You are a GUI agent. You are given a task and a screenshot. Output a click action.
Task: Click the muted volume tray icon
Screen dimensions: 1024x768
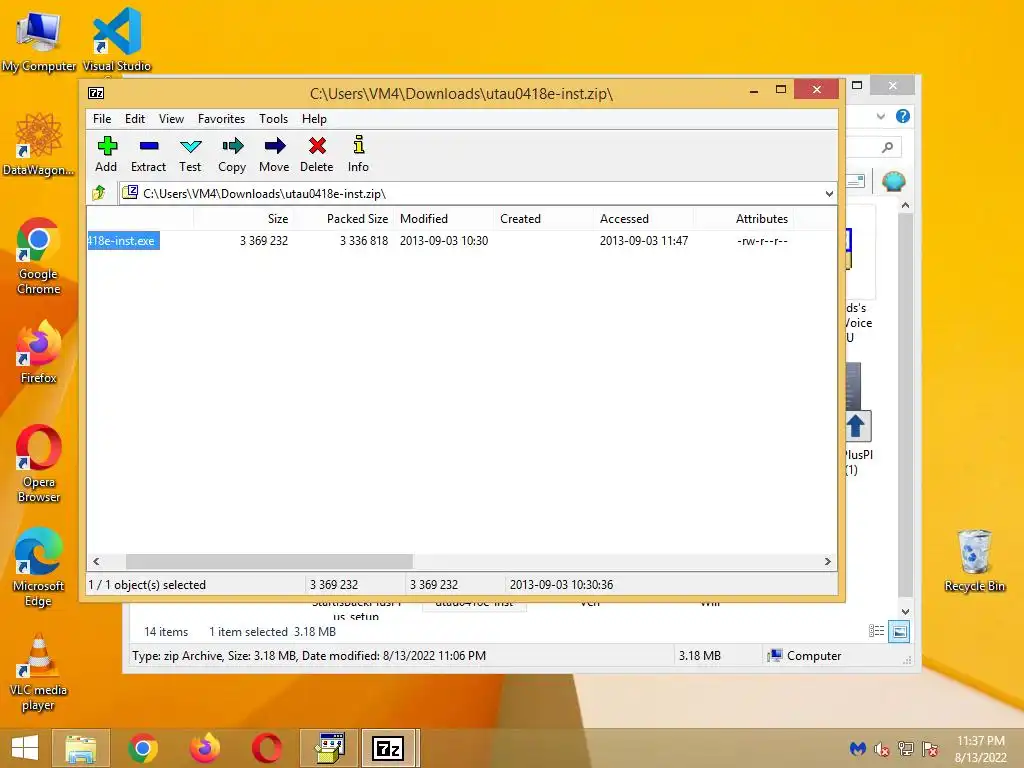[x=882, y=749]
